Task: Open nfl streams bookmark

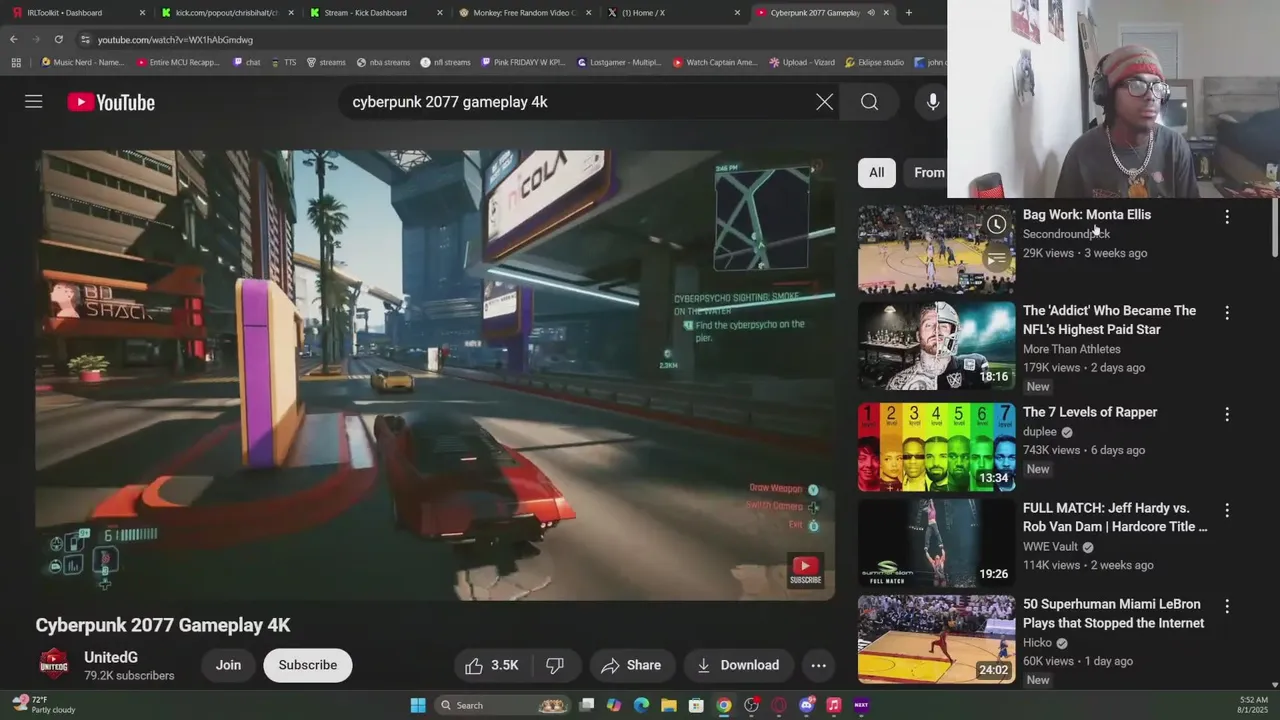Action: 445,62
